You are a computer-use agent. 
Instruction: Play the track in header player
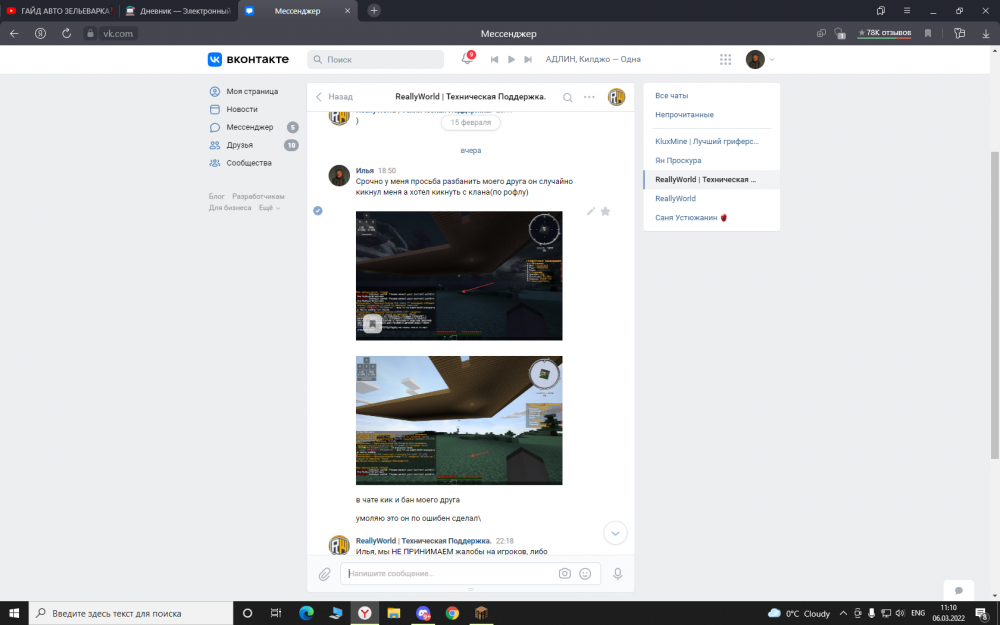tap(511, 59)
